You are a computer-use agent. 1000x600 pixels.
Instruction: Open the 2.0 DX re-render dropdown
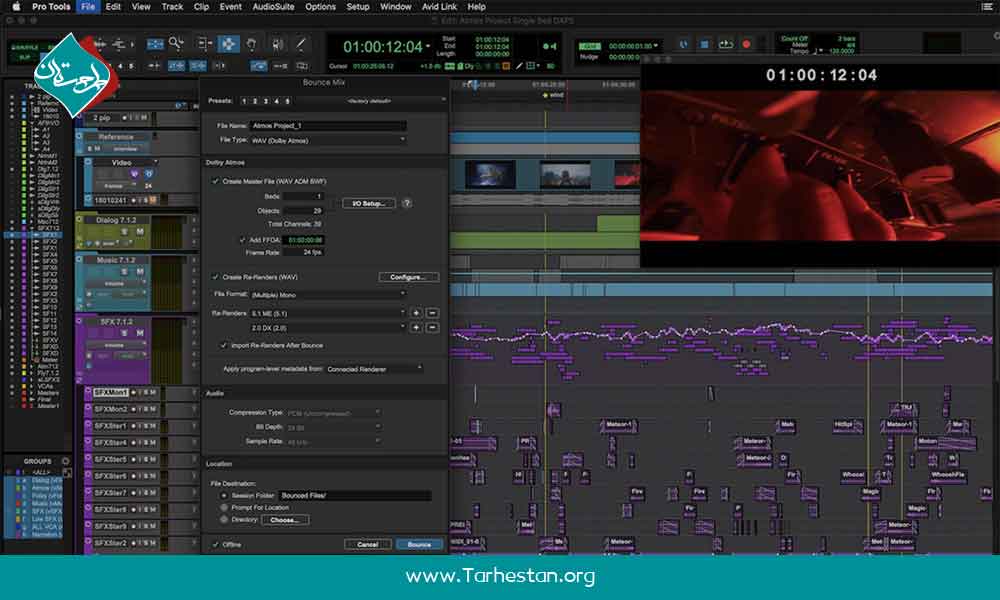pyautogui.click(x=328, y=327)
